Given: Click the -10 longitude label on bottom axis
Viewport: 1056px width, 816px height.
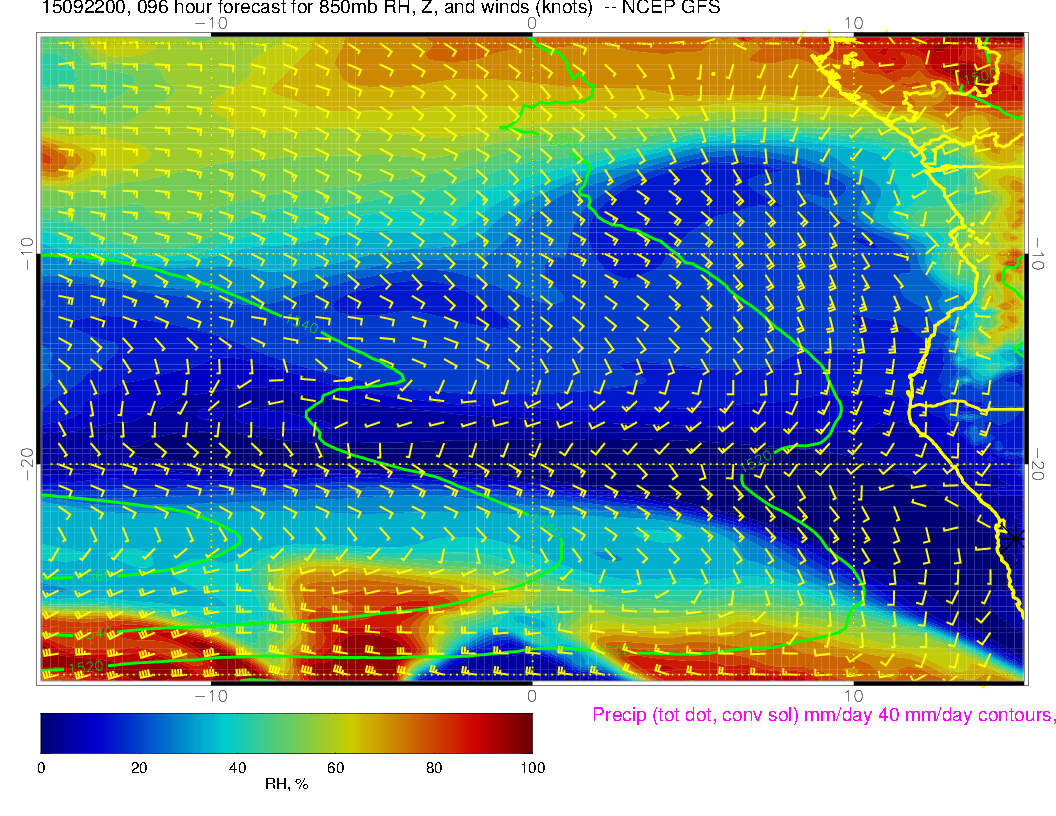Looking at the screenshot, I should pyautogui.click(x=211, y=695).
